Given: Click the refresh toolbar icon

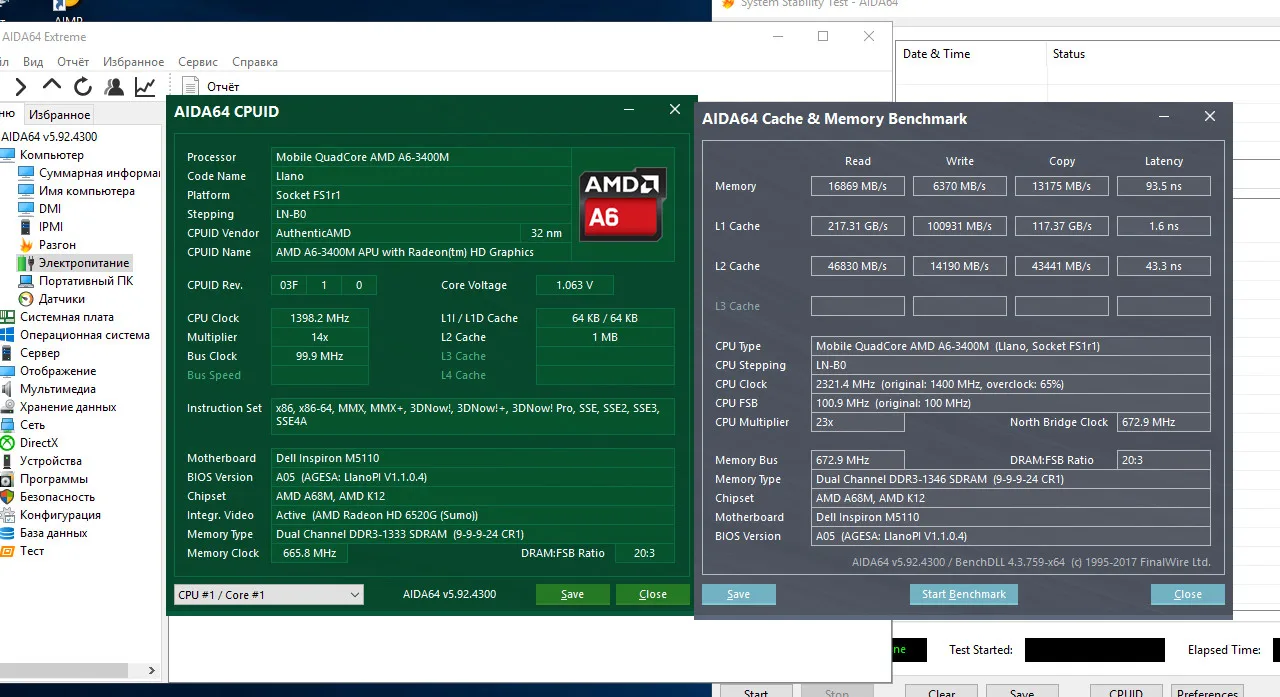Looking at the screenshot, I should point(83,86).
